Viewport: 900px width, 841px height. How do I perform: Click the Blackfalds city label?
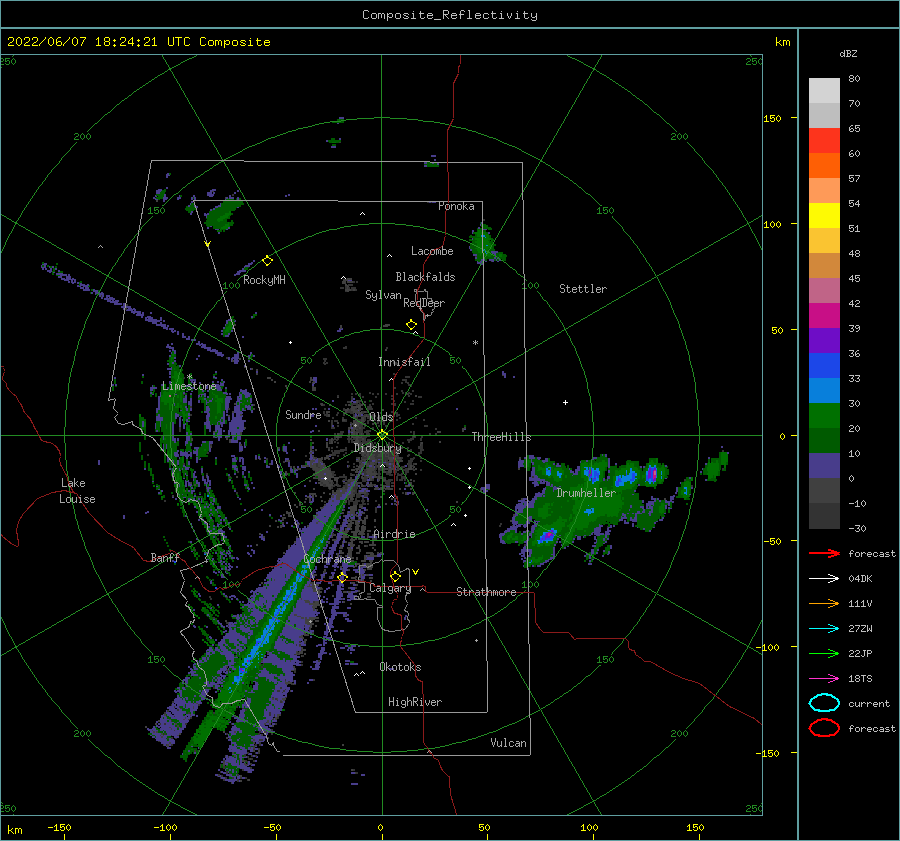[x=425, y=277]
